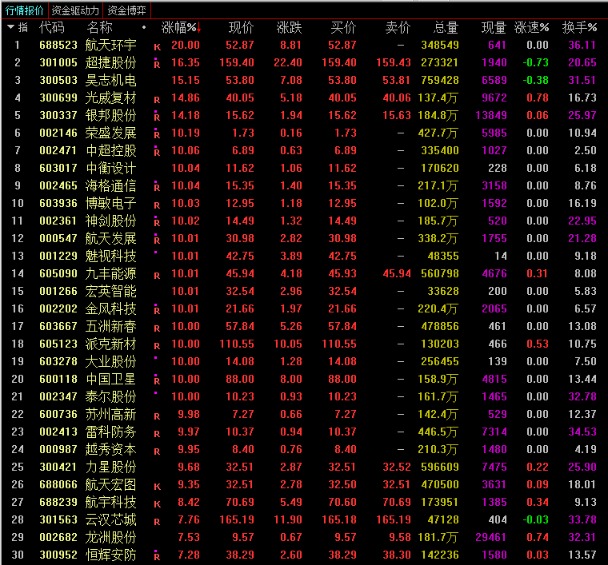Click the R marker beside 雷科防务
Screen dimensions: 608x565
[157, 434]
